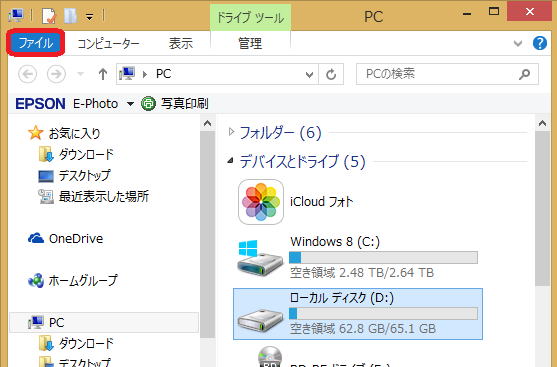The image size is (557, 367).
Task: Click the search magnifier icon
Action: [x=525, y=74]
